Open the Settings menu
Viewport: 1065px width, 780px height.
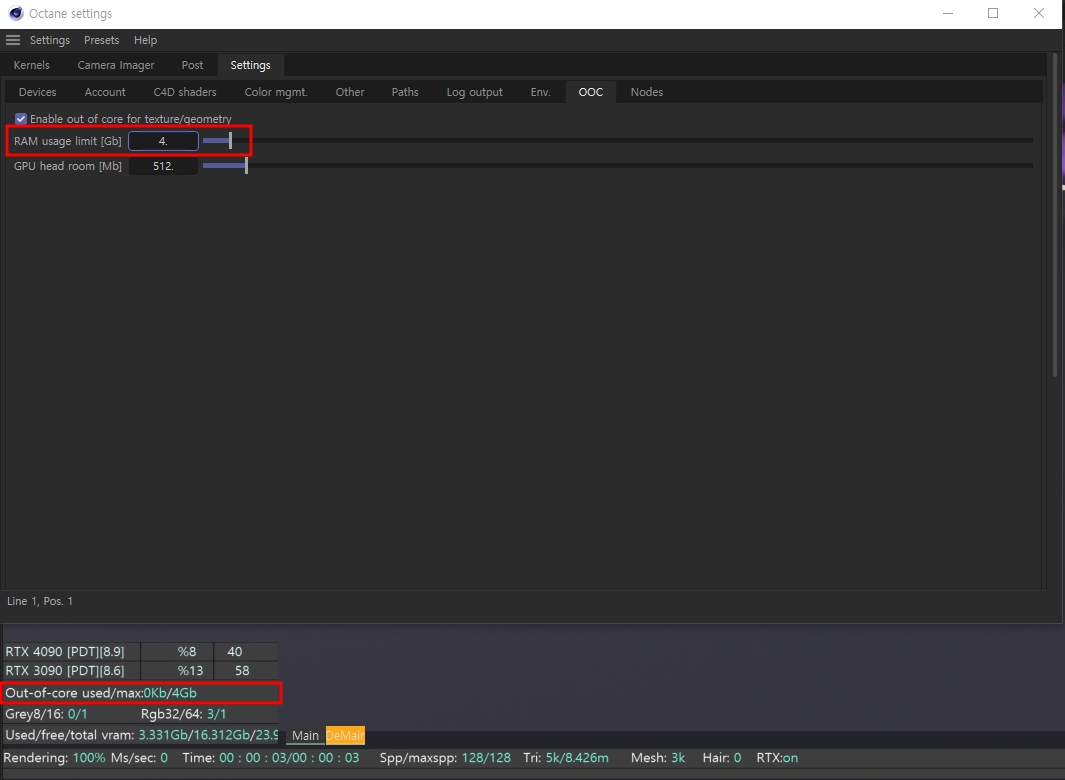50,40
